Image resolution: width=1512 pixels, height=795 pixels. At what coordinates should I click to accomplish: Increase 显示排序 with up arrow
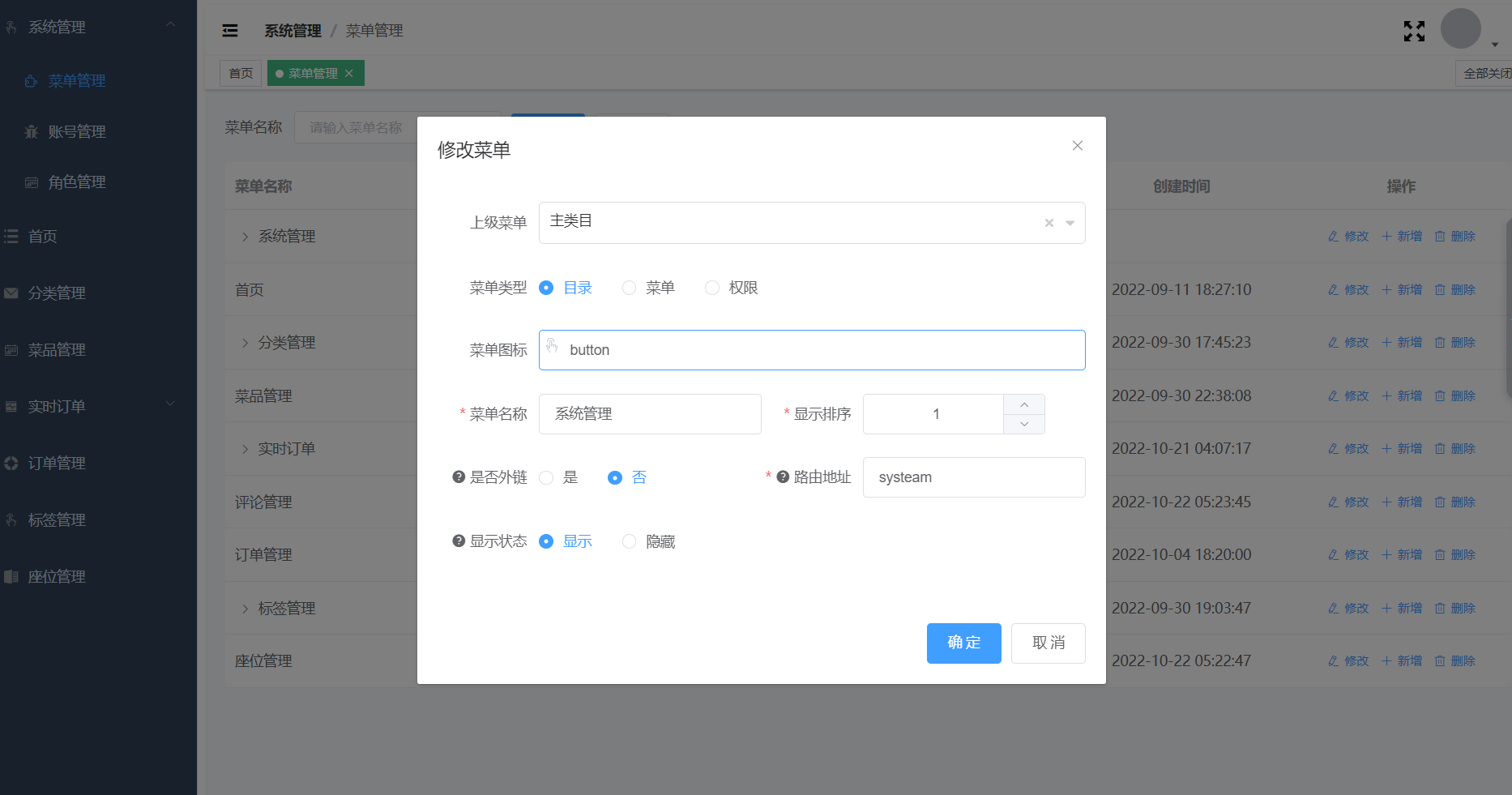[1024, 404]
